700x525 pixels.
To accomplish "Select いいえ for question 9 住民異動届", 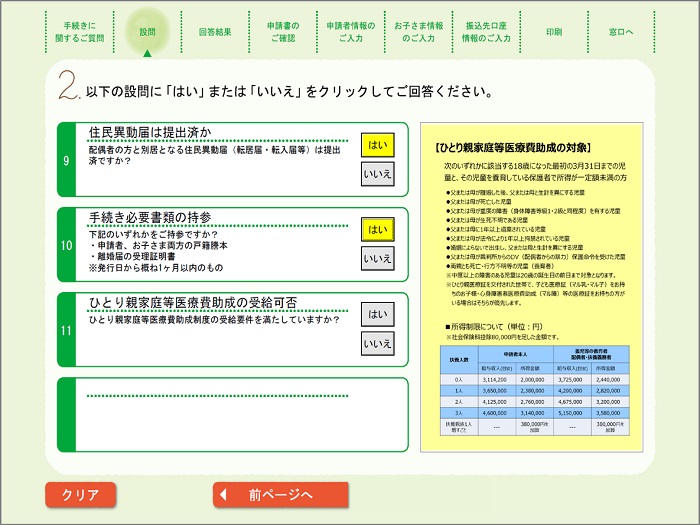I will tap(377, 174).
